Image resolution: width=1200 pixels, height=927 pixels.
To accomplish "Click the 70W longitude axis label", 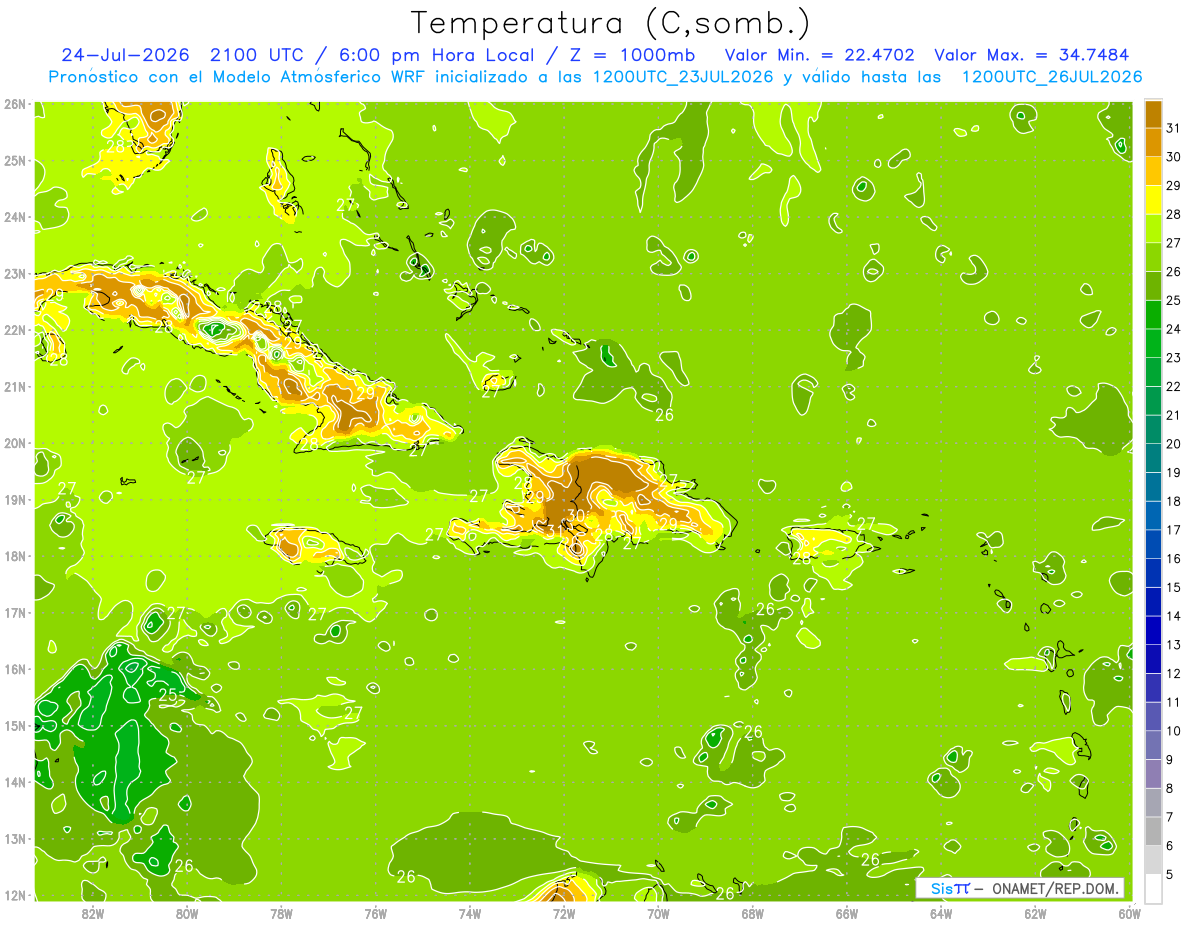I will (x=658, y=913).
